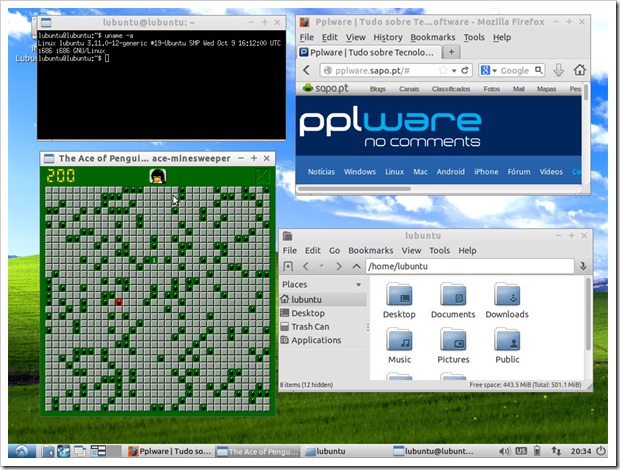Viewport: 620px width, 470px height.
Task: Create new tab in the file manager toolbar
Action: pyautogui.click(x=288, y=266)
